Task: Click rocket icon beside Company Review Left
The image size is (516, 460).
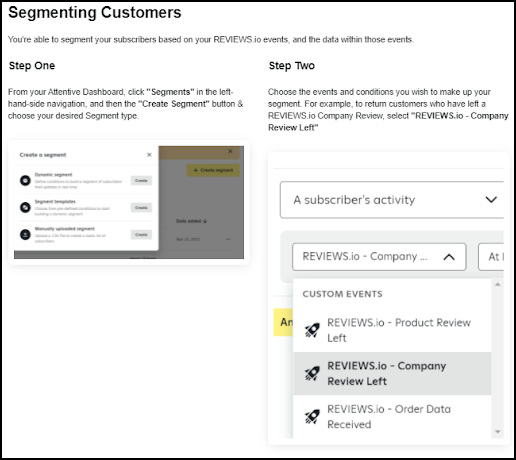Action: [x=312, y=373]
